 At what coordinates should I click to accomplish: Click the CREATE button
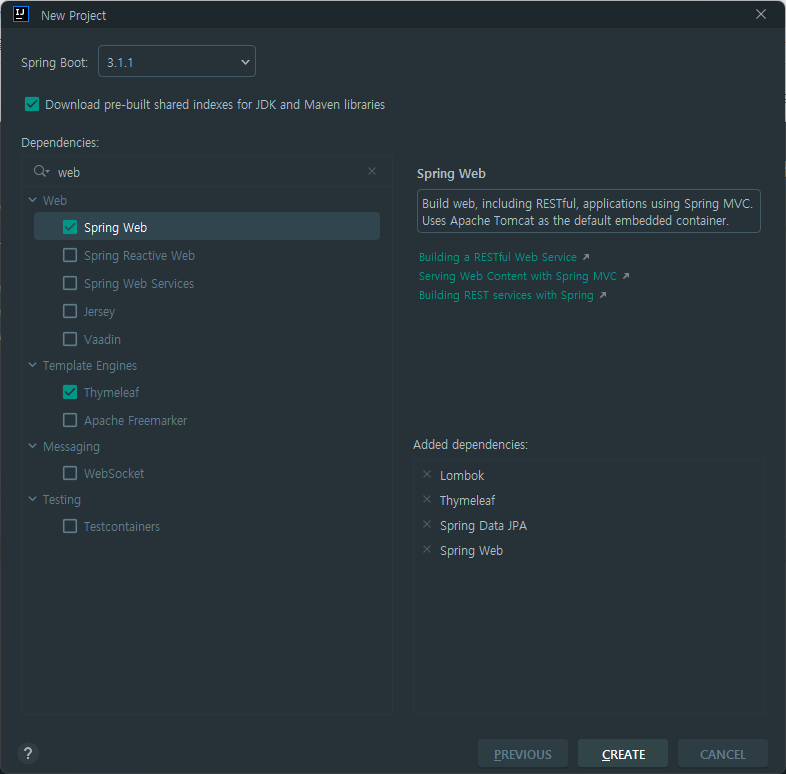coord(623,753)
